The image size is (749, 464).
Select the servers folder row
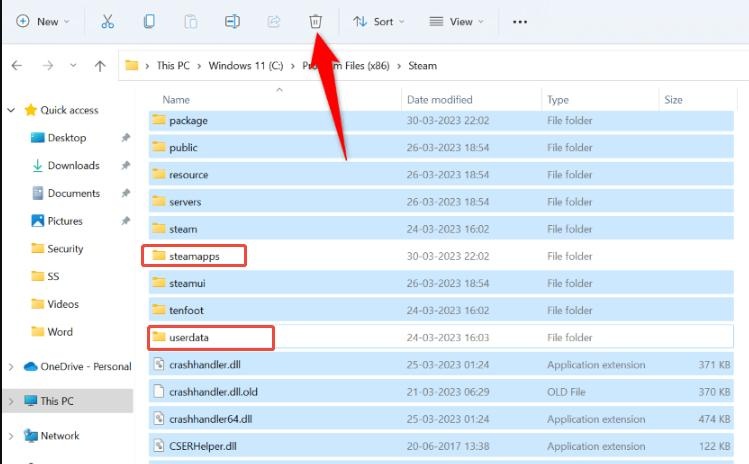click(441, 202)
